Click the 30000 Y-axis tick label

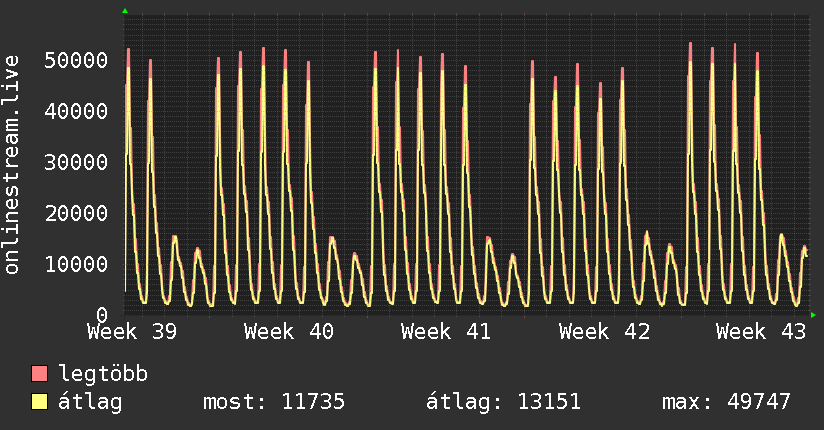pos(76,162)
